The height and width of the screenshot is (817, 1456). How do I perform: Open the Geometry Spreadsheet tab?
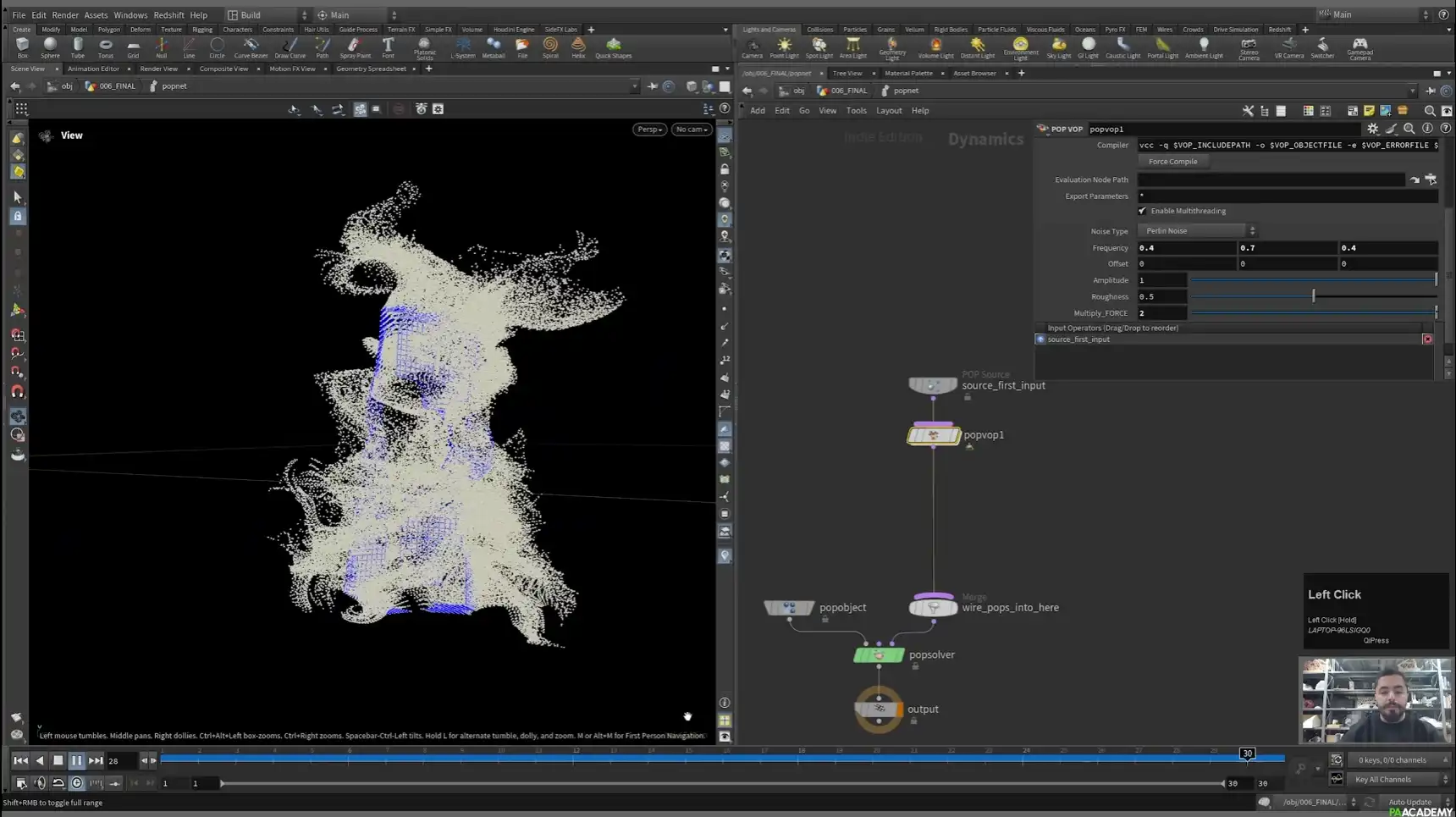coord(372,69)
